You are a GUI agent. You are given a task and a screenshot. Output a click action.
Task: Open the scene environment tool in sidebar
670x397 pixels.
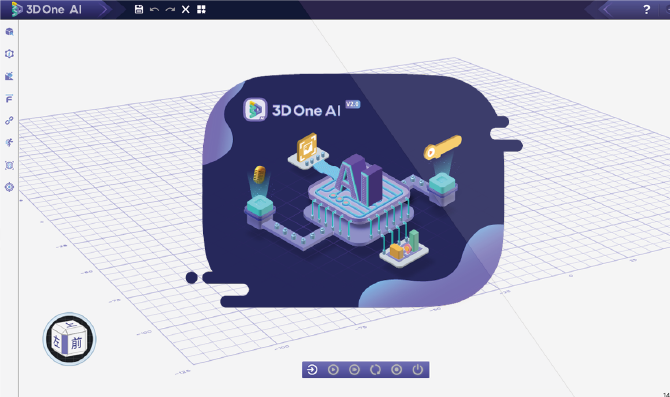click(9, 76)
